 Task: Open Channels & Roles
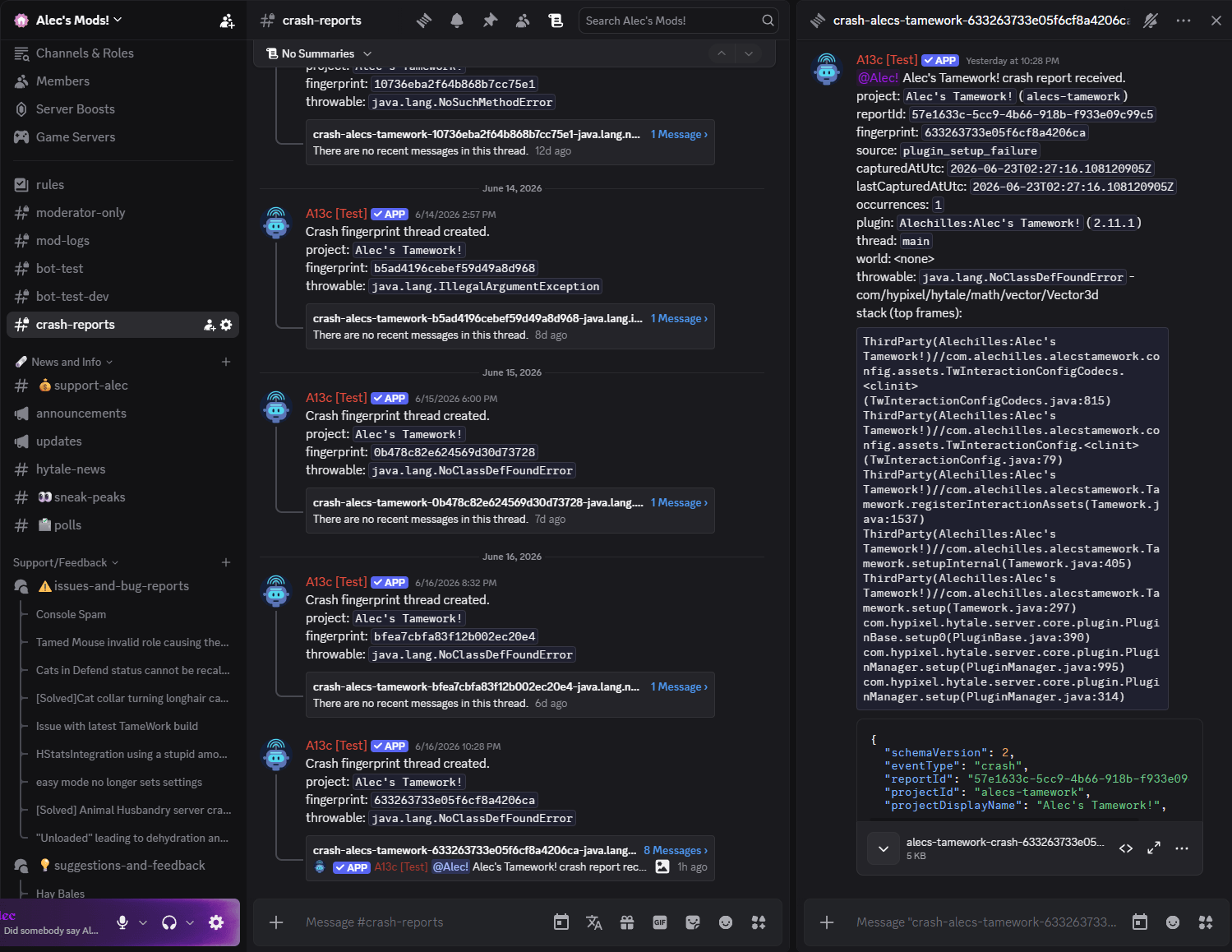(122, 53)
